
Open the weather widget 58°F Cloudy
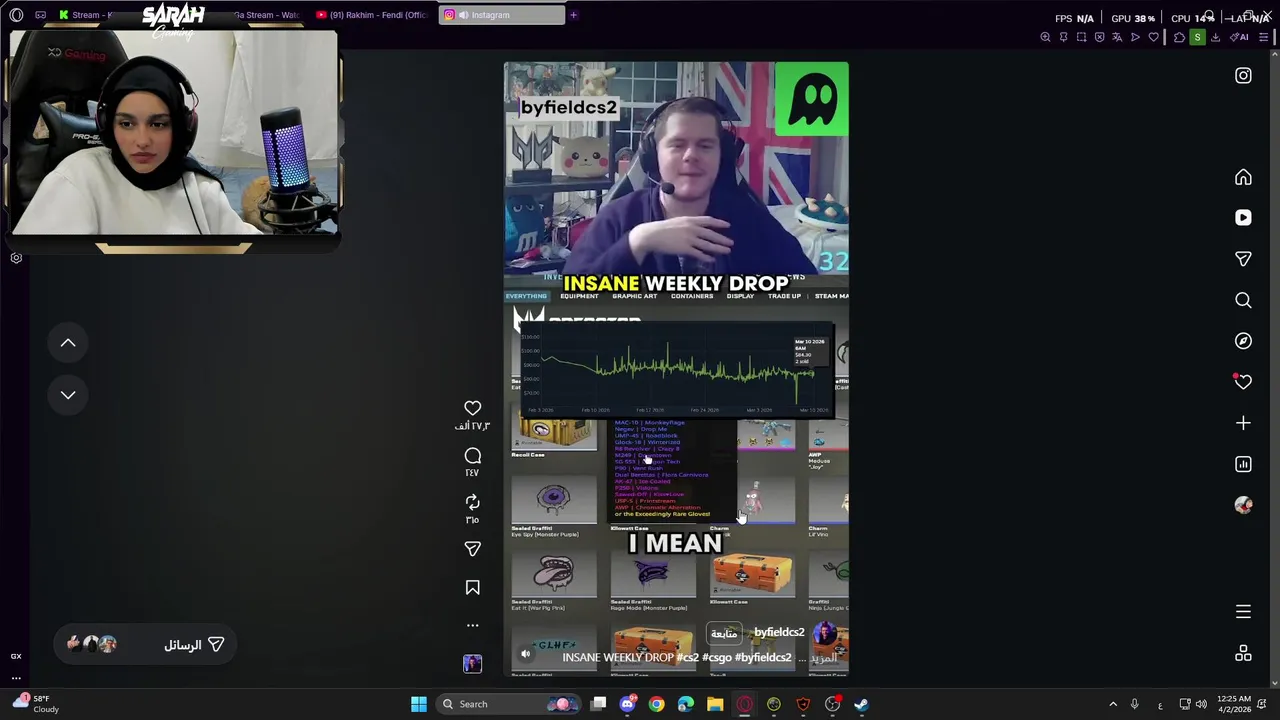coord(35,704)
